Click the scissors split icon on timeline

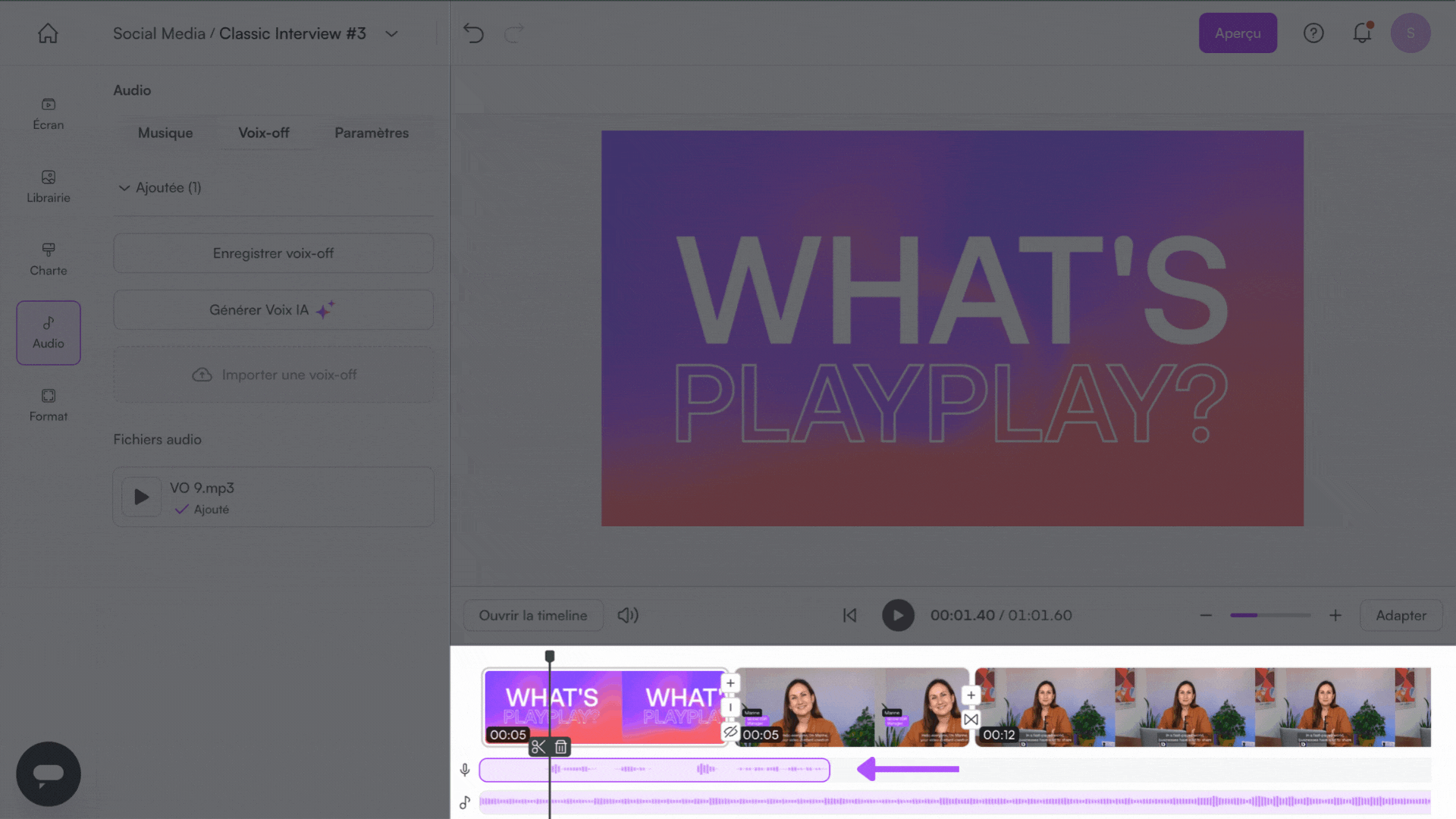pos(538,747)
